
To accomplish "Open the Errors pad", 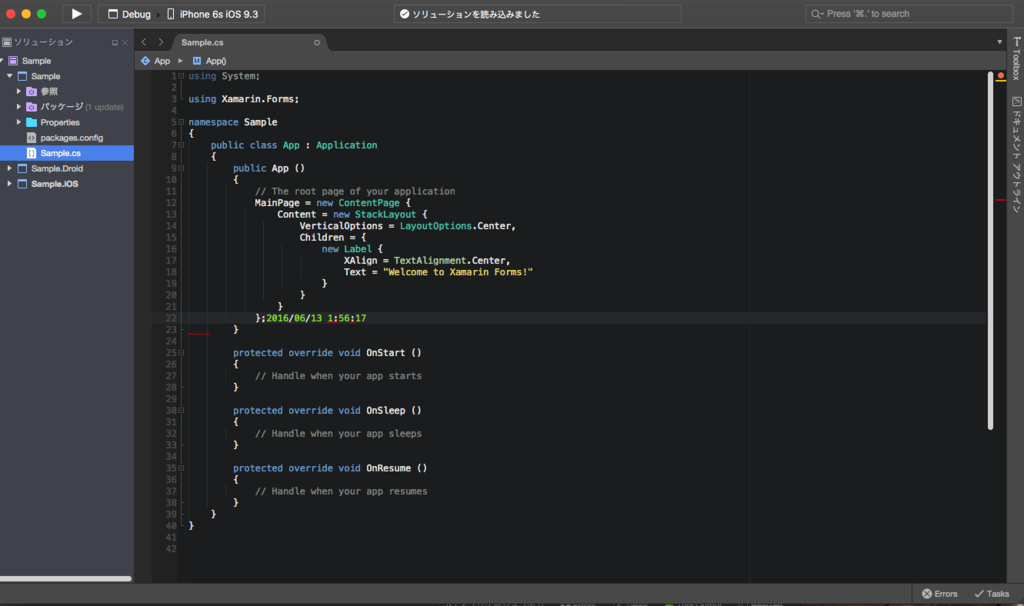I will [x=940, y=594].
